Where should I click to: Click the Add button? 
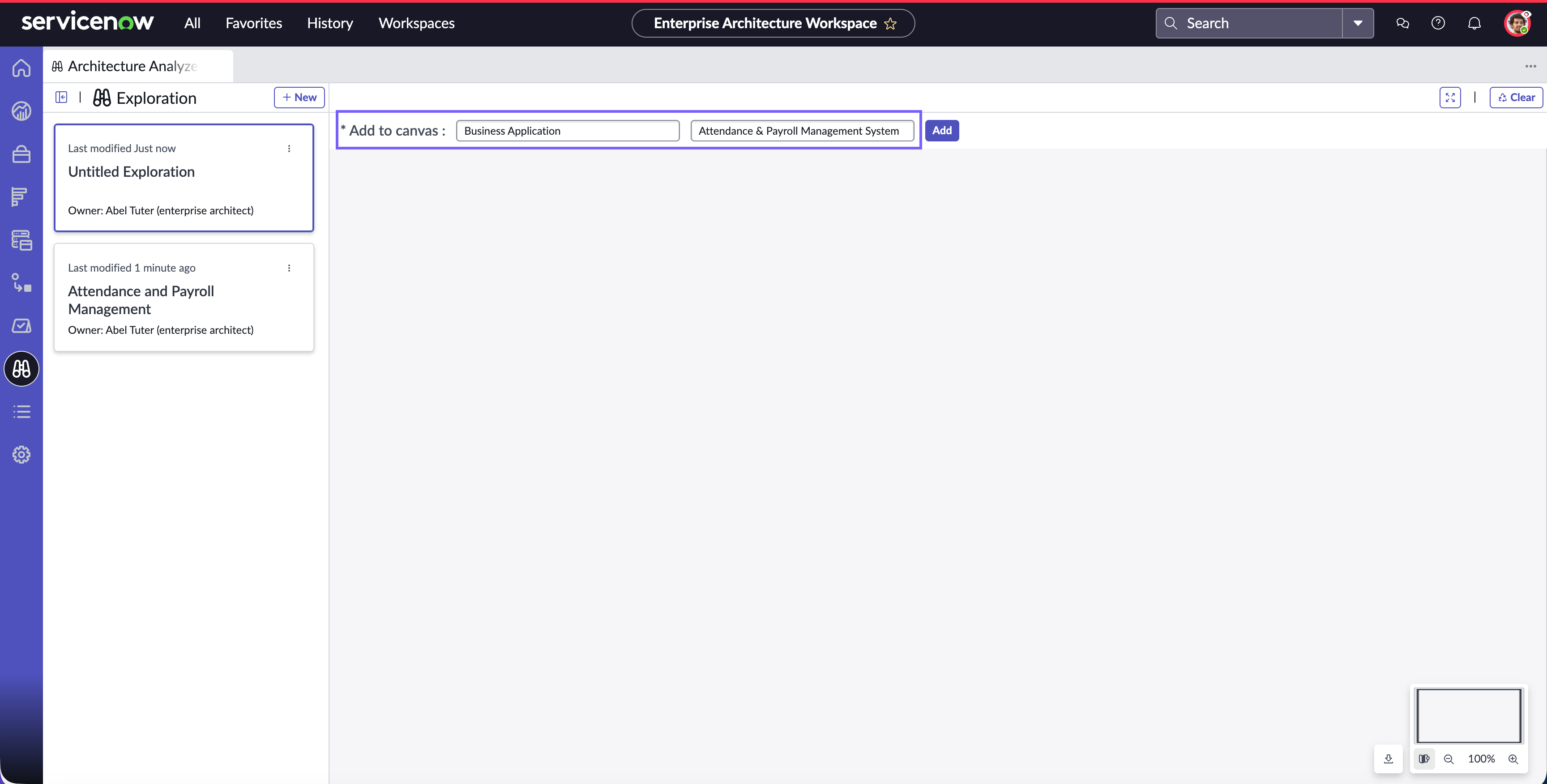(x=942, y=131)
